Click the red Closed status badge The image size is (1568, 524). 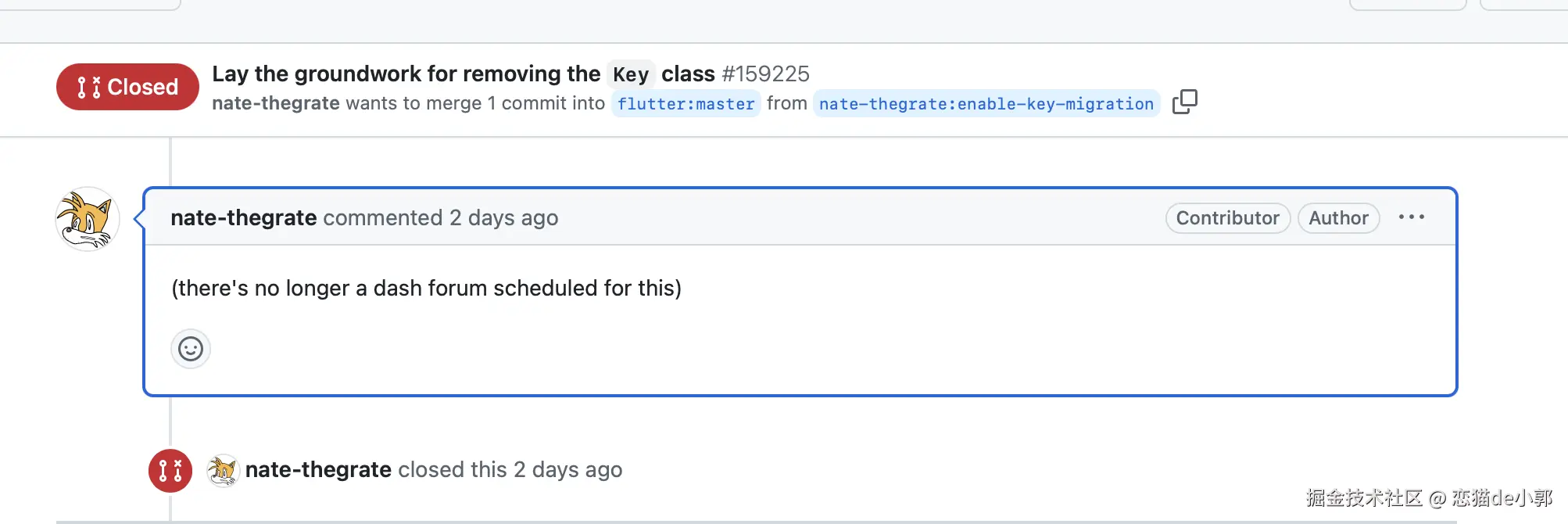pos(127,87)
